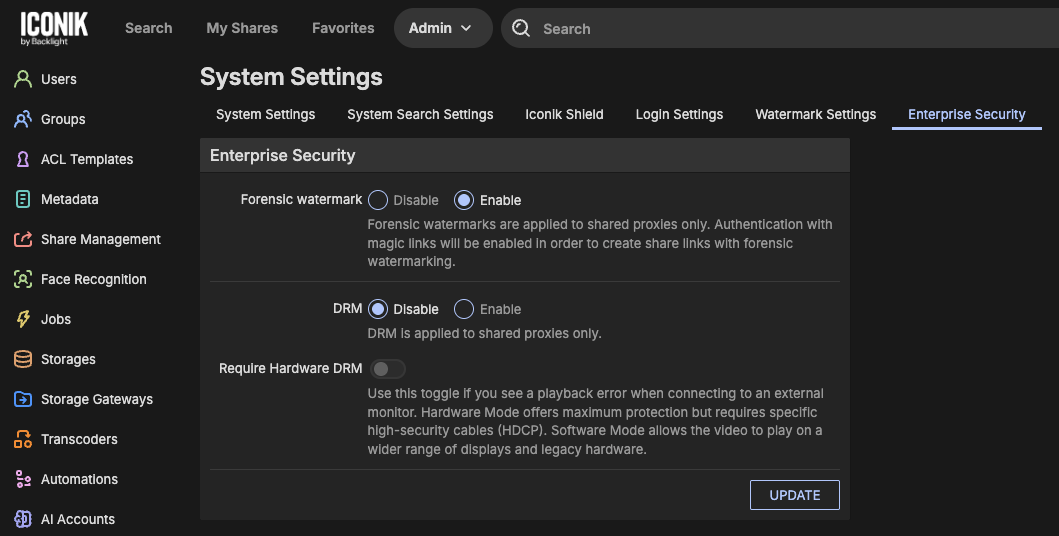The image size is (1059, 536).
Task: Select the Enterprise Security tab
Action: (966, 115)
